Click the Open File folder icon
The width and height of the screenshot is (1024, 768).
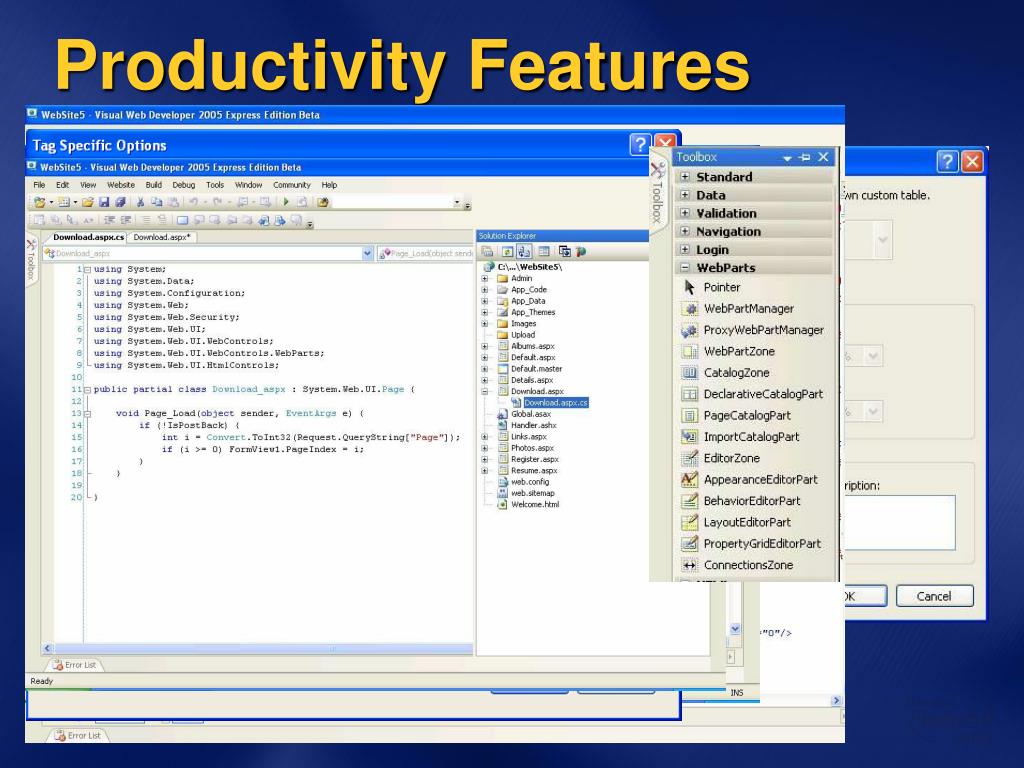click(x=88, y=202)
